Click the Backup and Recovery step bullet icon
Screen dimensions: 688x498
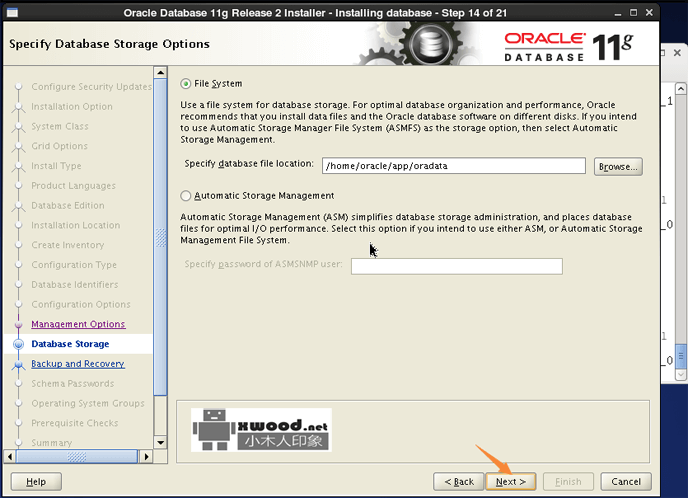coord(17,364)
